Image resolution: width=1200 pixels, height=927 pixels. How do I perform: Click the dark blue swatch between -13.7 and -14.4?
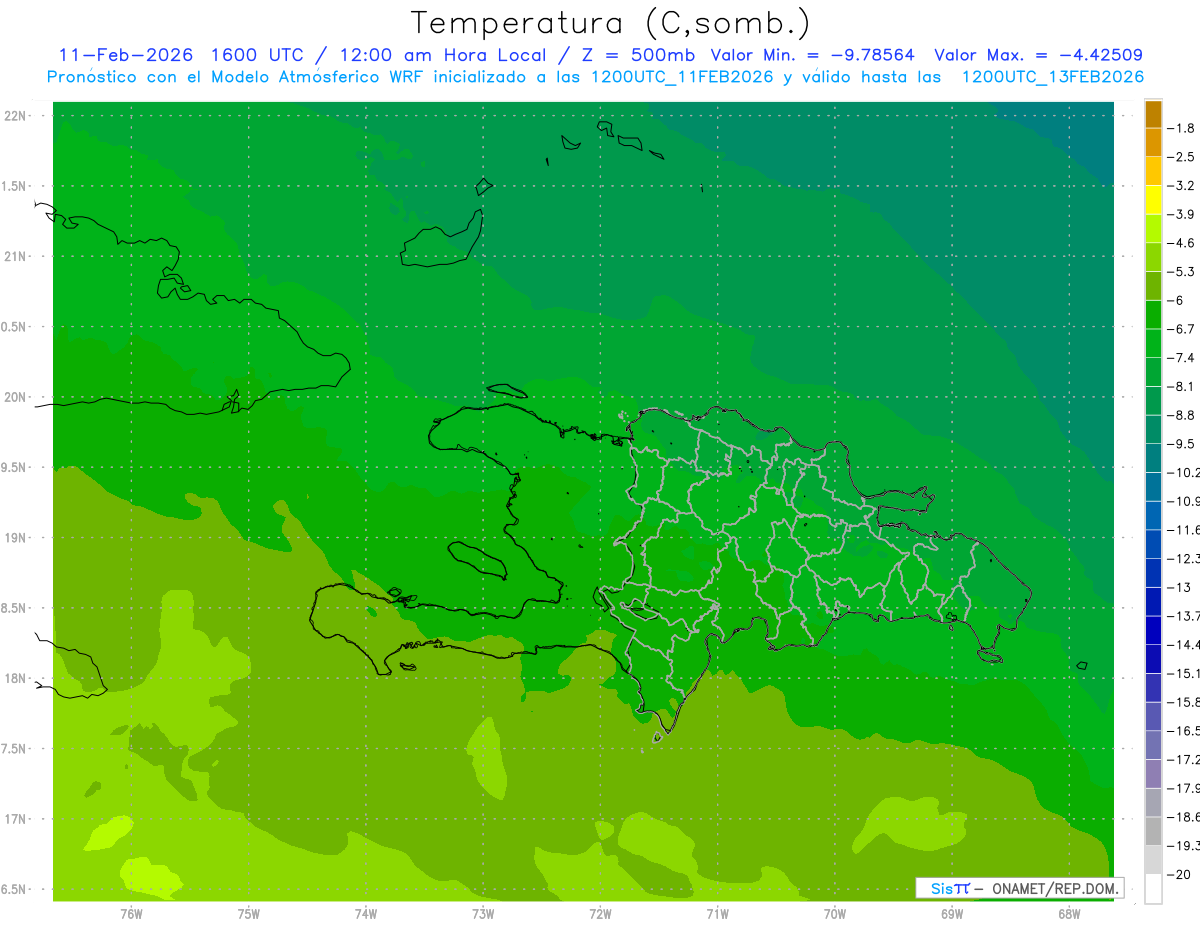(1153, 630)
